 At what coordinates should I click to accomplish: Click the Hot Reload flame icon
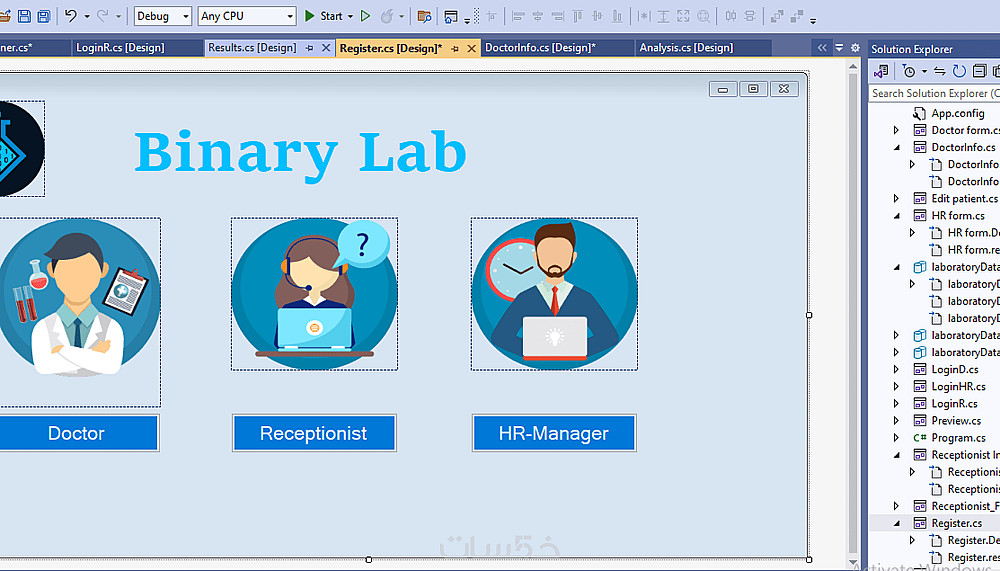pyautogui.click(x=386, y=16)
